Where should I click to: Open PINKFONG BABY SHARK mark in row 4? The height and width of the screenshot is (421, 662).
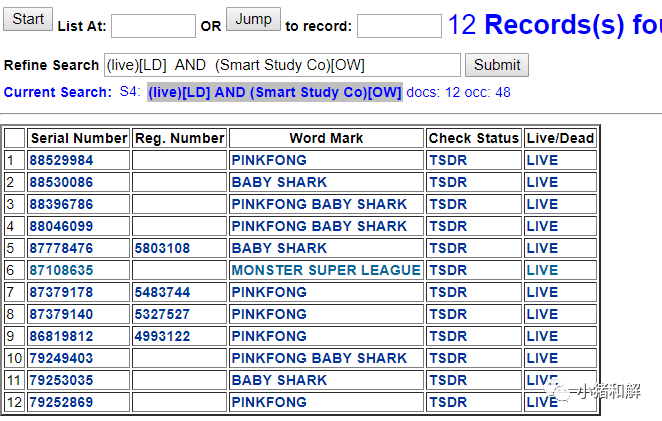point(320,226)
